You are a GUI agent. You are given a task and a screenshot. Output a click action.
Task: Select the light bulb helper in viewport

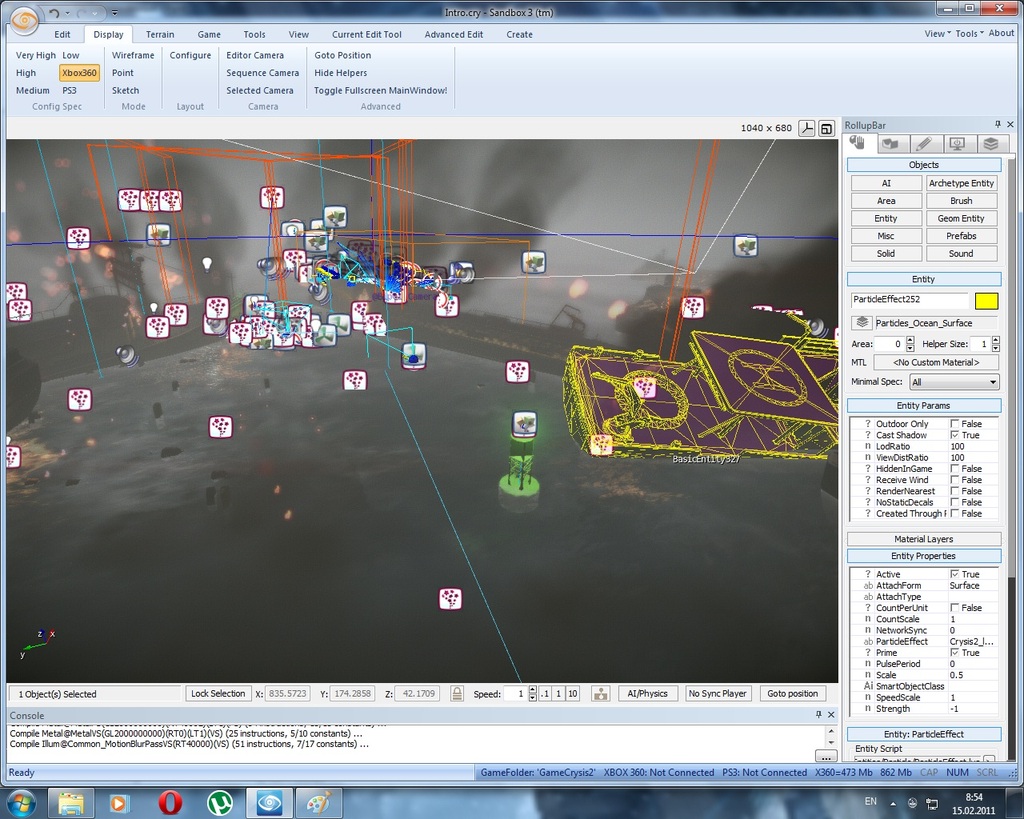[207, 264]
